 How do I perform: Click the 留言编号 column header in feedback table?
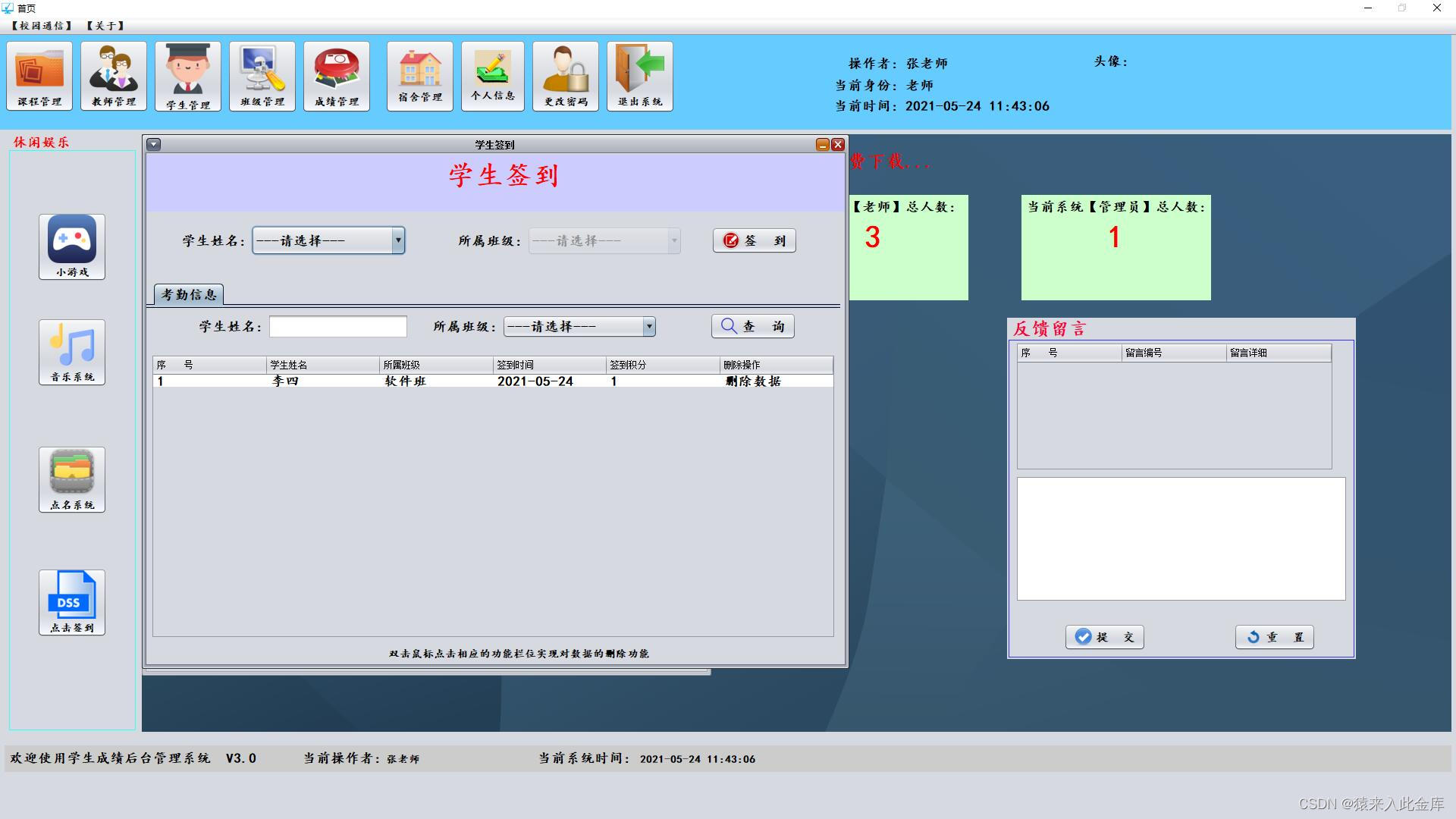pyautogui.click(x=1174, y=353)
